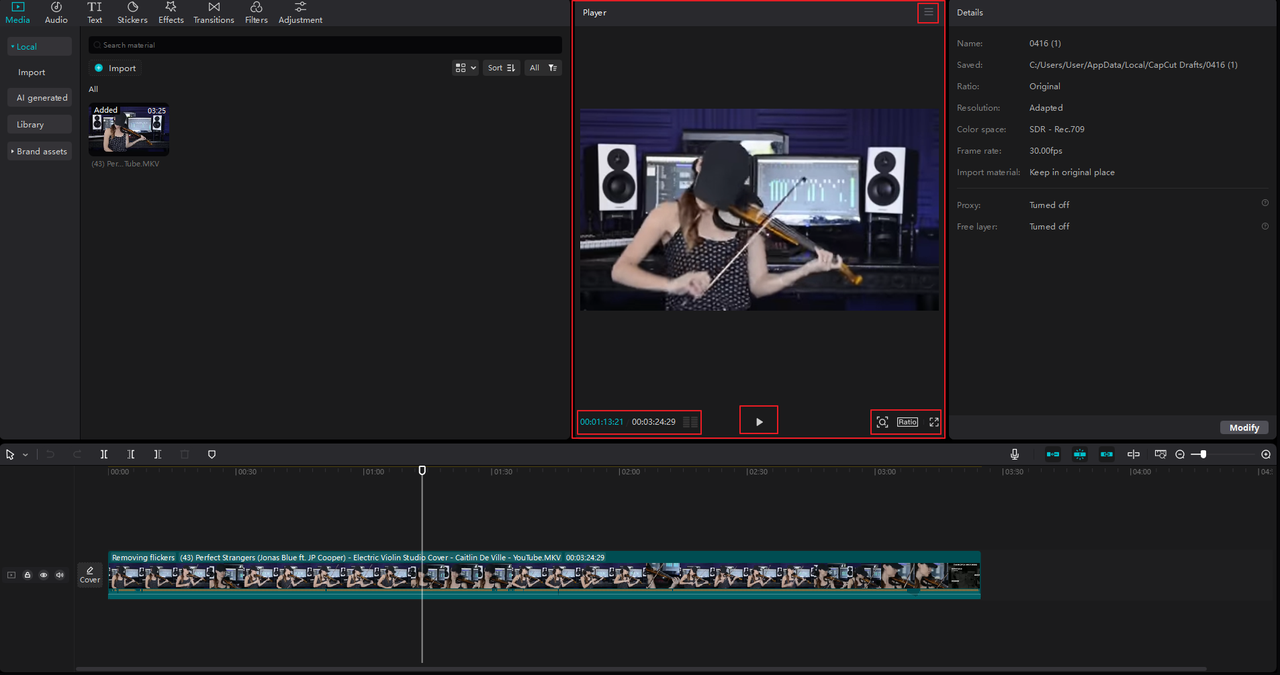The image size is (1280, 675).
Task: Click the fullscreen icon in Player
Action: (934, 422)
